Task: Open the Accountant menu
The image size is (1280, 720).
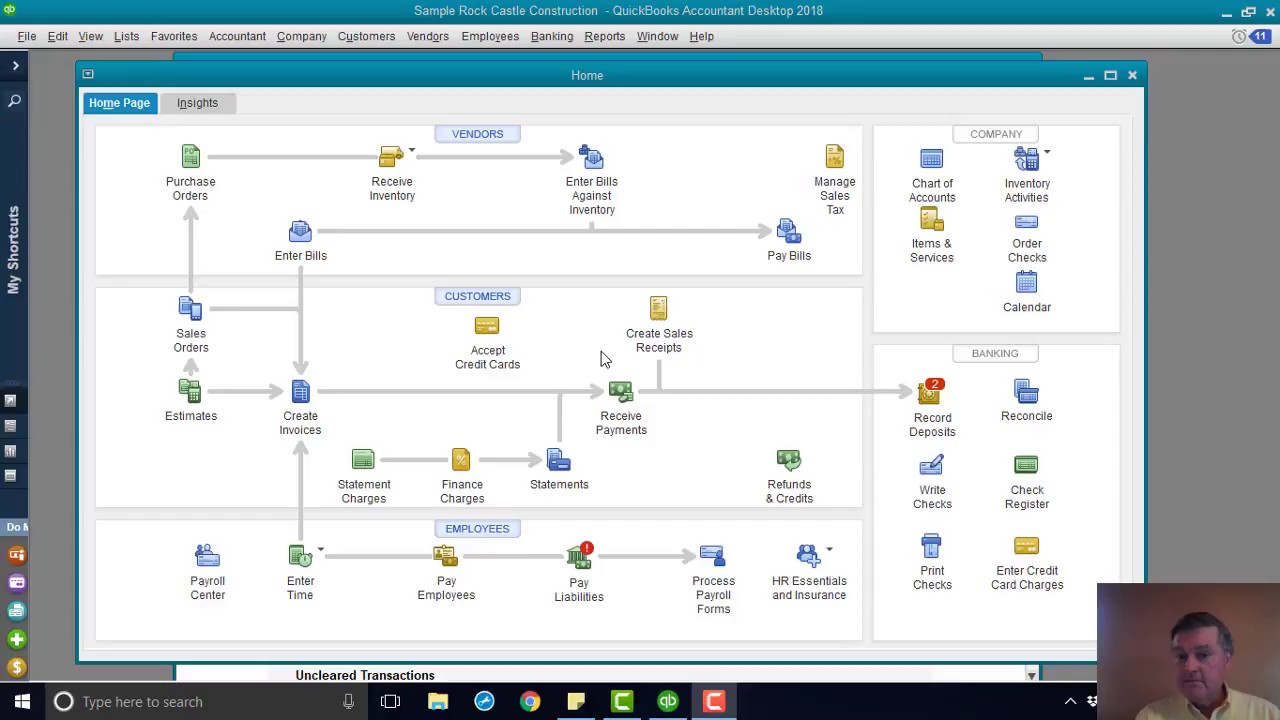Action: tap(237, 36)
